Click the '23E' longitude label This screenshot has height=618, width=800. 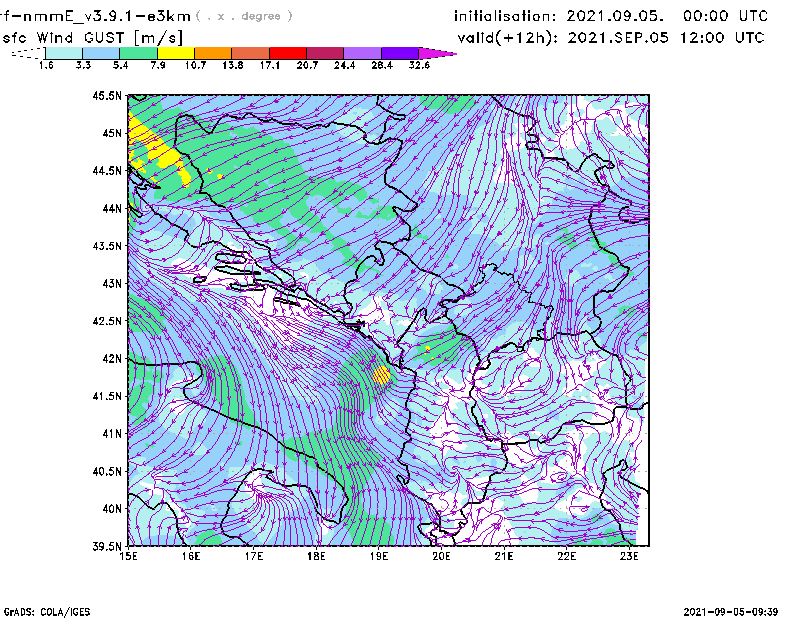(x=629, y=556)
